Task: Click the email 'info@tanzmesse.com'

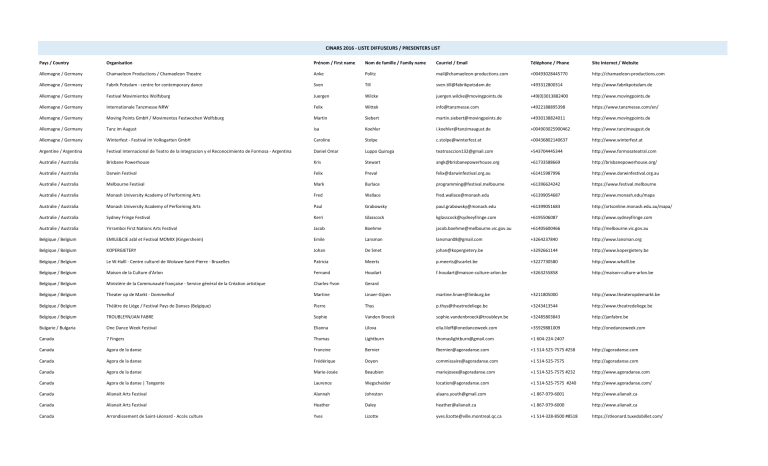Action: tap(457, 107)
